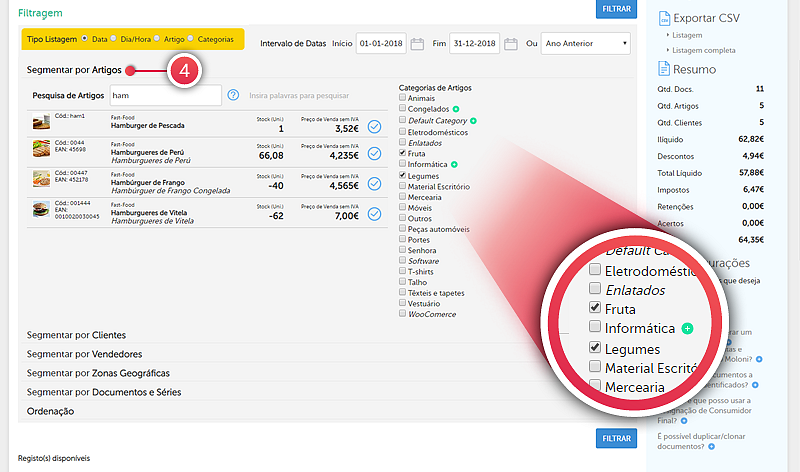Tick the Mercearia category checkbox

[x=402, y=197]
